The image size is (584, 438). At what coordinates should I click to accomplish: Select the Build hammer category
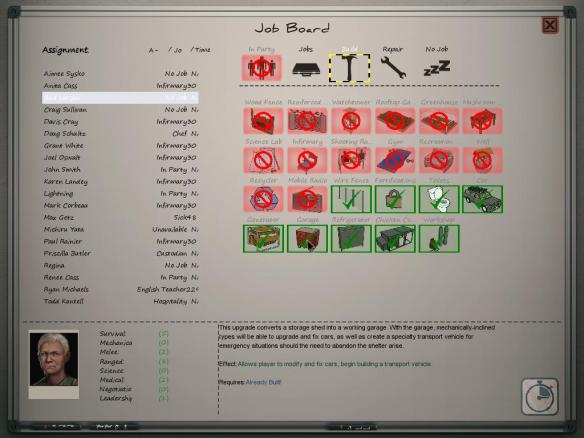(x=349, y=68)
